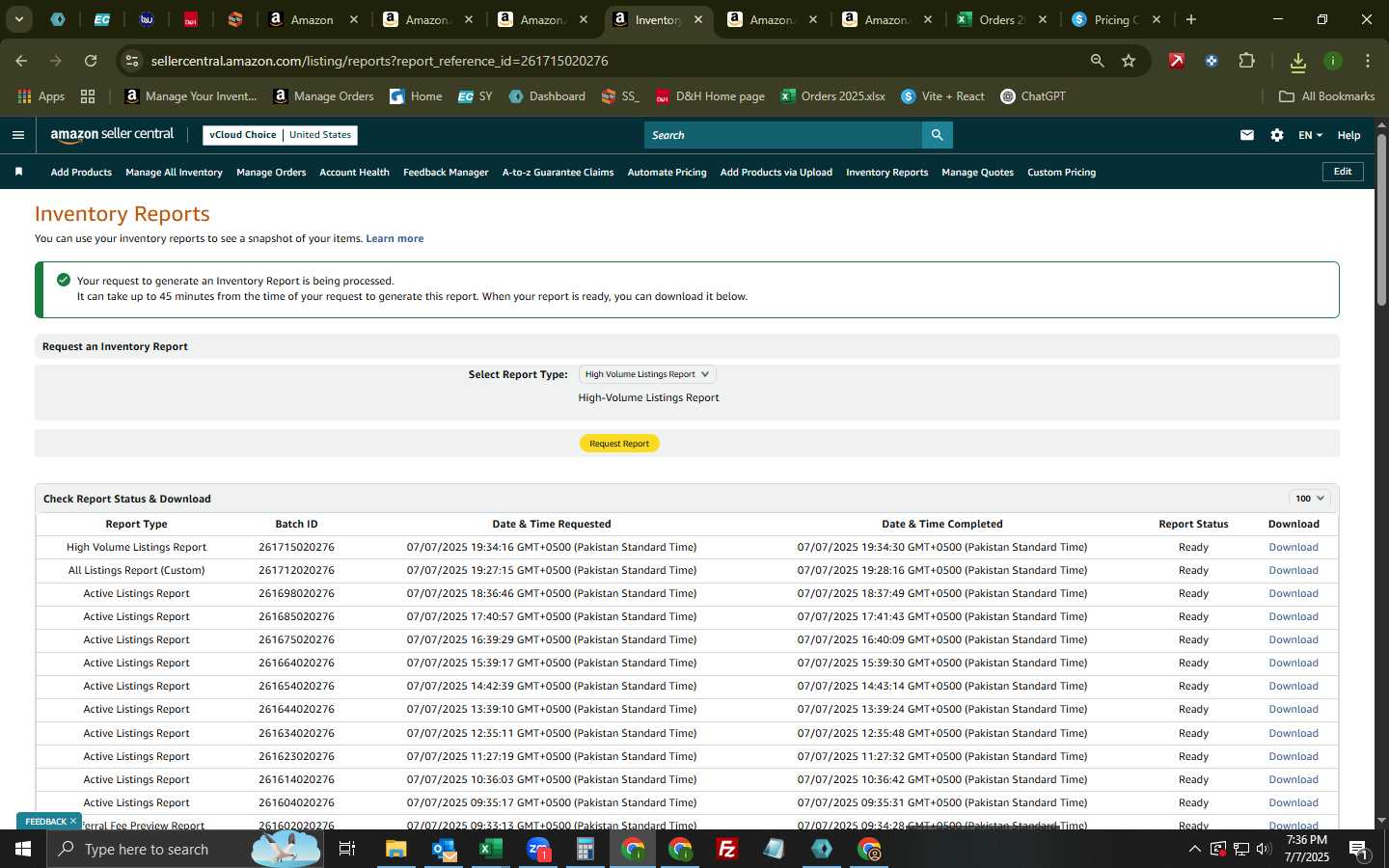The image size is (1389, 868).
Task: Open the Seller Central hamburger menu
Action: point(17,135)
